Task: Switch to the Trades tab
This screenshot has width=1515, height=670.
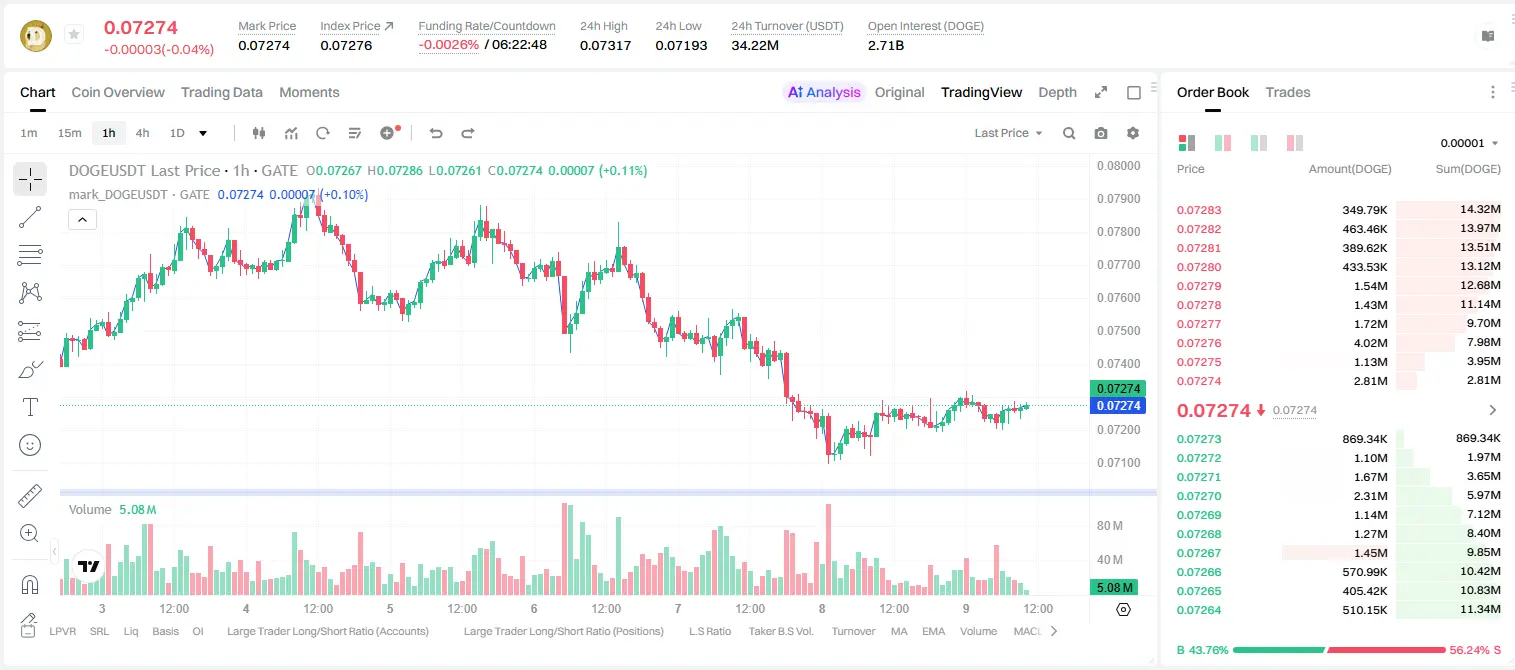Action: [x=1288, y=92]
